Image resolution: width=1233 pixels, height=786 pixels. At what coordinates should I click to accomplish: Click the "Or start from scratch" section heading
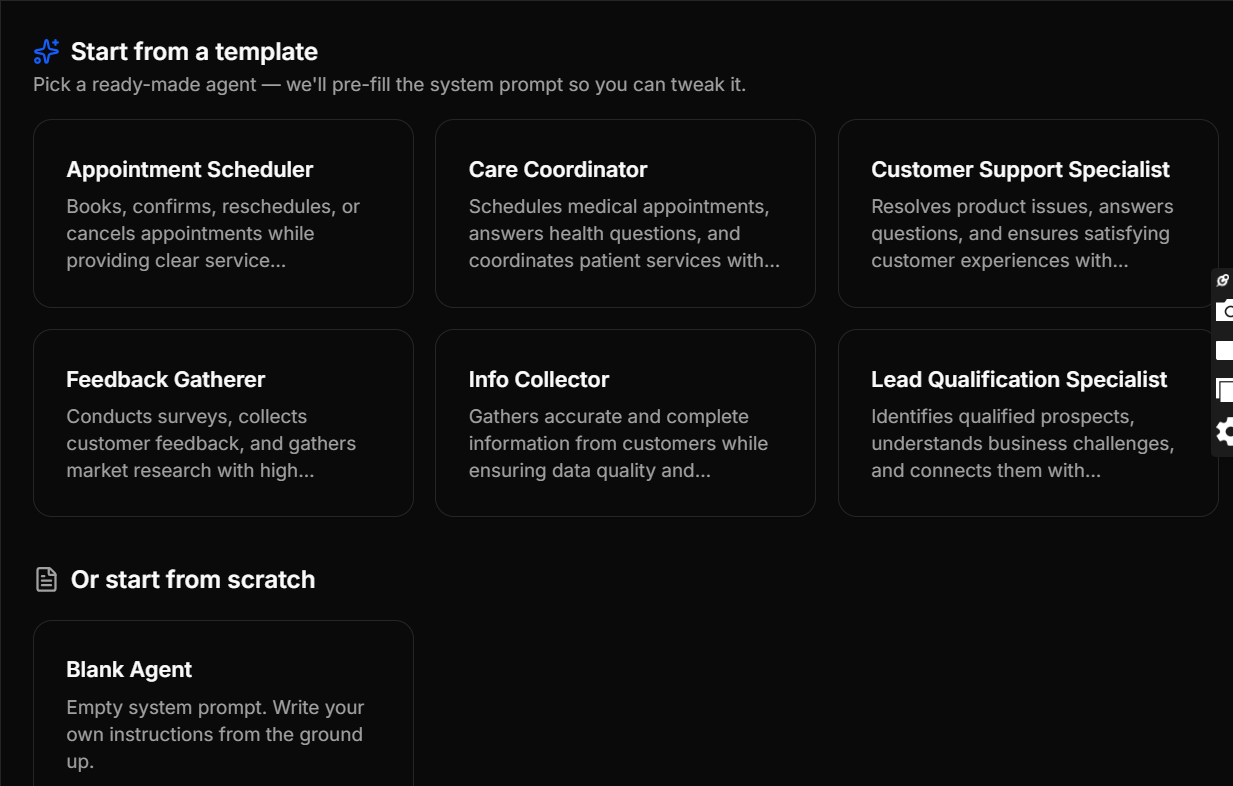(192, 579)
